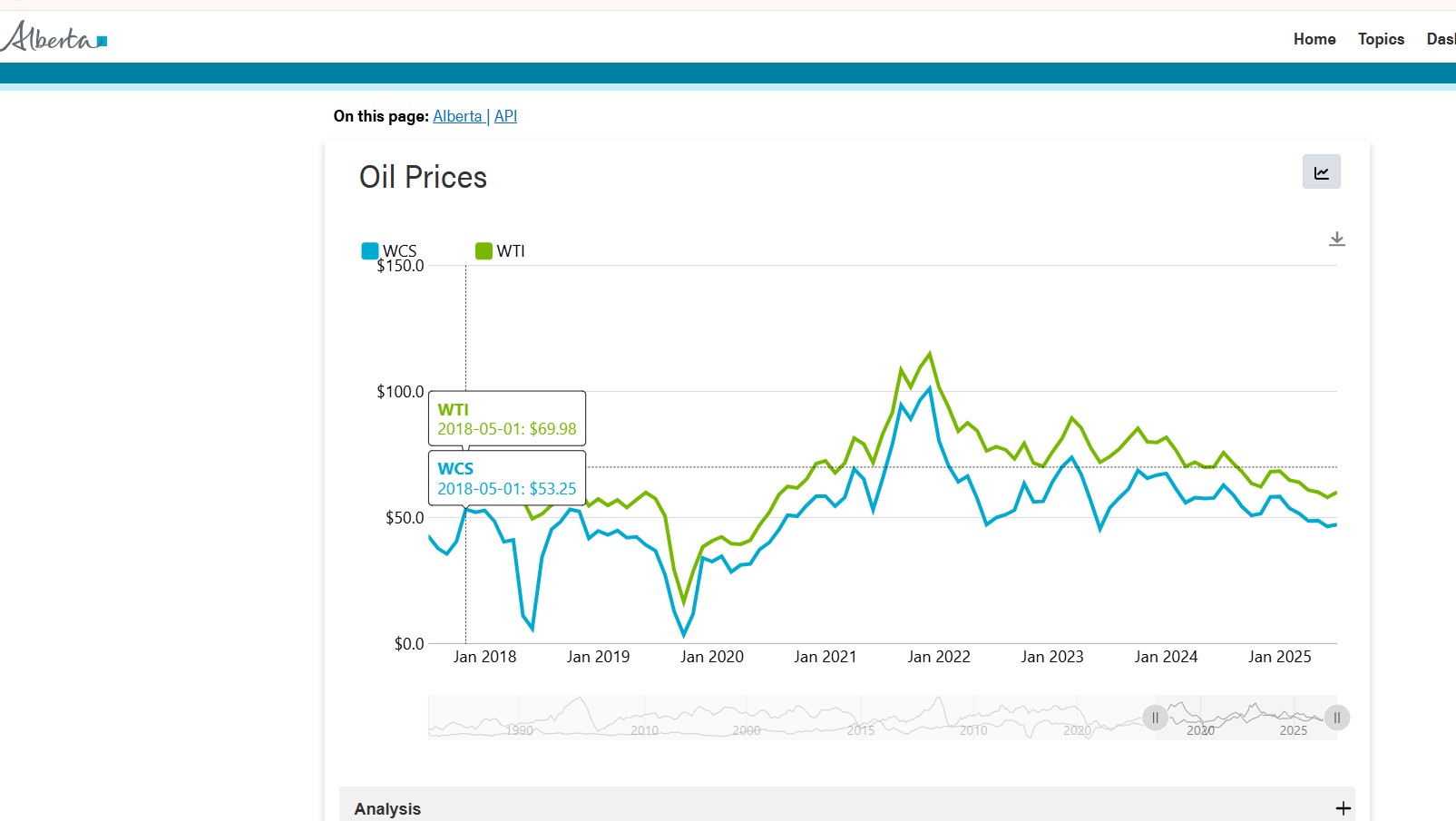The image size is (1456, 821).
Task: Open the Topics menu item
Action: pyautogui.click(x=1381, y=39)
